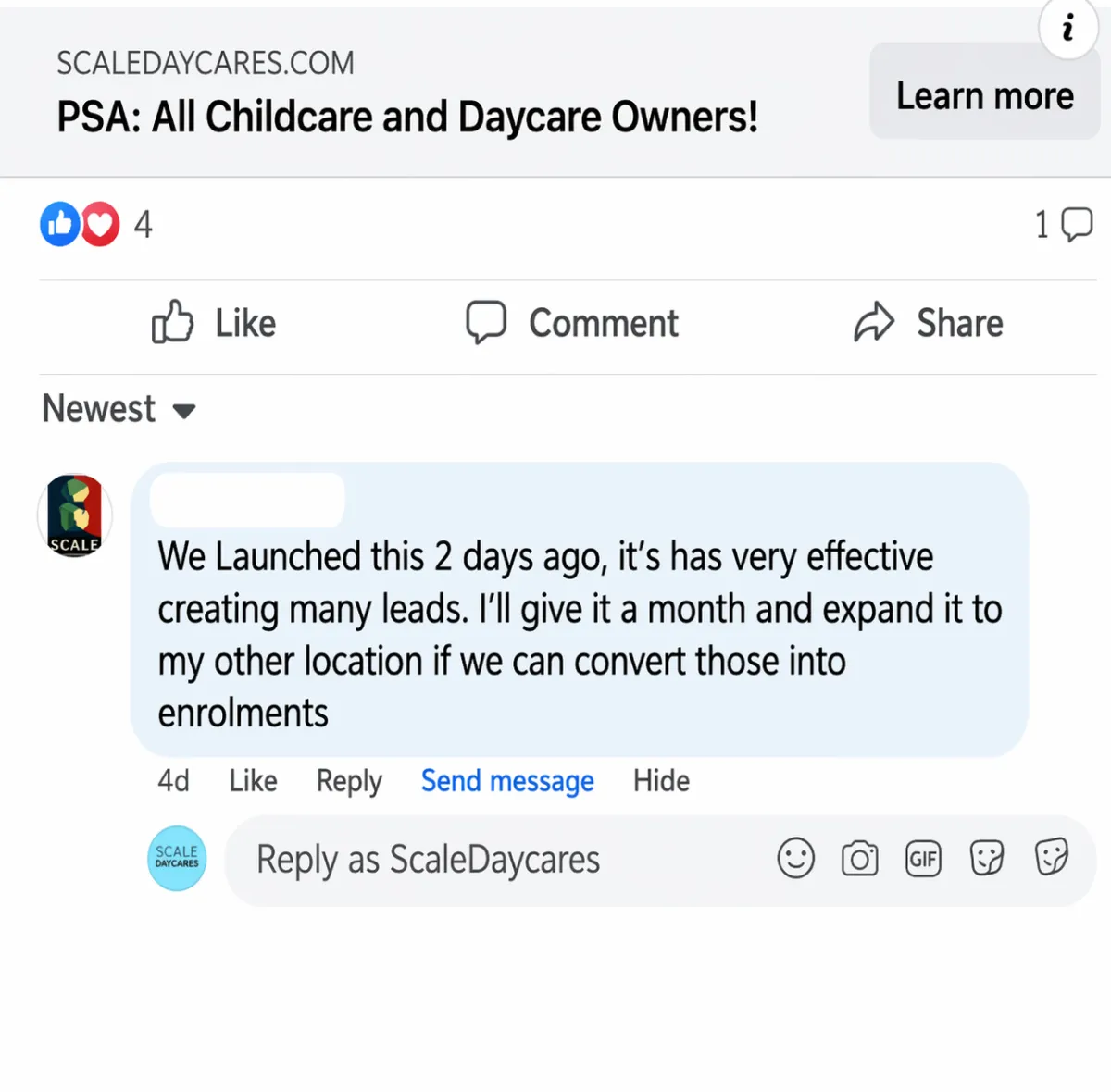1111x1092 pixels.
Task: Share the post
Action: 929,323
